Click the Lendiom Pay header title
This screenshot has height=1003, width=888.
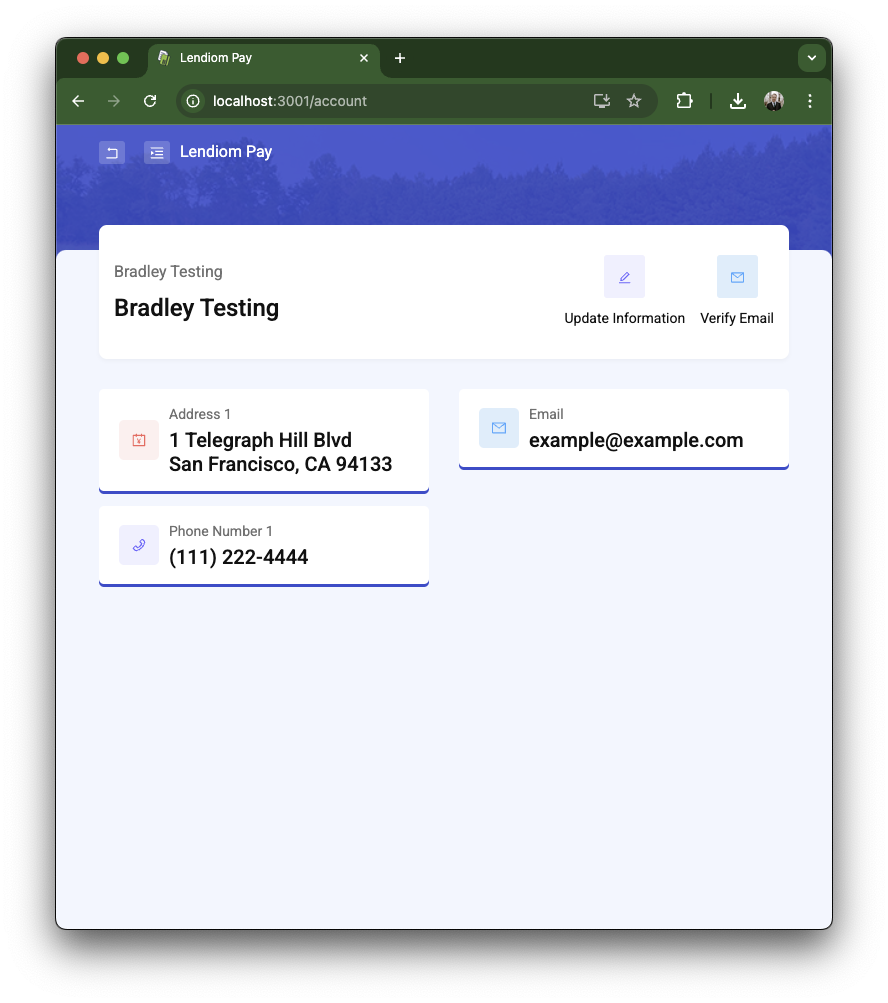pyautogui.click(x=226, y=152)
